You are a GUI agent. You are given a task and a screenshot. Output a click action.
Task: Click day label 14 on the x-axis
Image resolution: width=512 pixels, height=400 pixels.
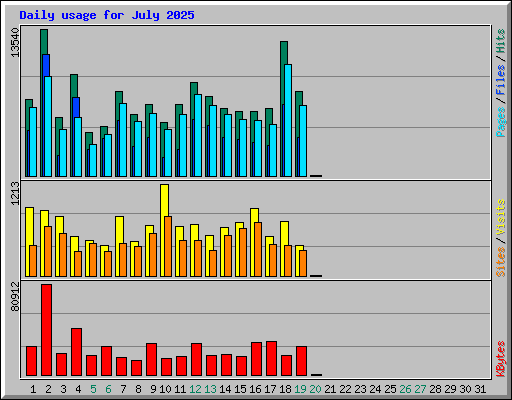pos(225,389)
